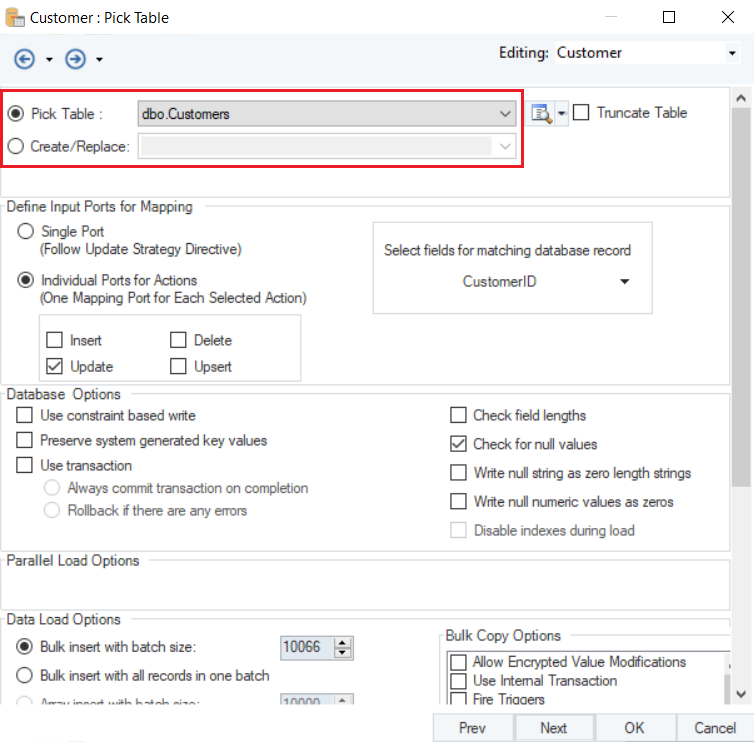Open the back arrow history dropdown
The width and height of the screenshot is (754, 742).
49,60
